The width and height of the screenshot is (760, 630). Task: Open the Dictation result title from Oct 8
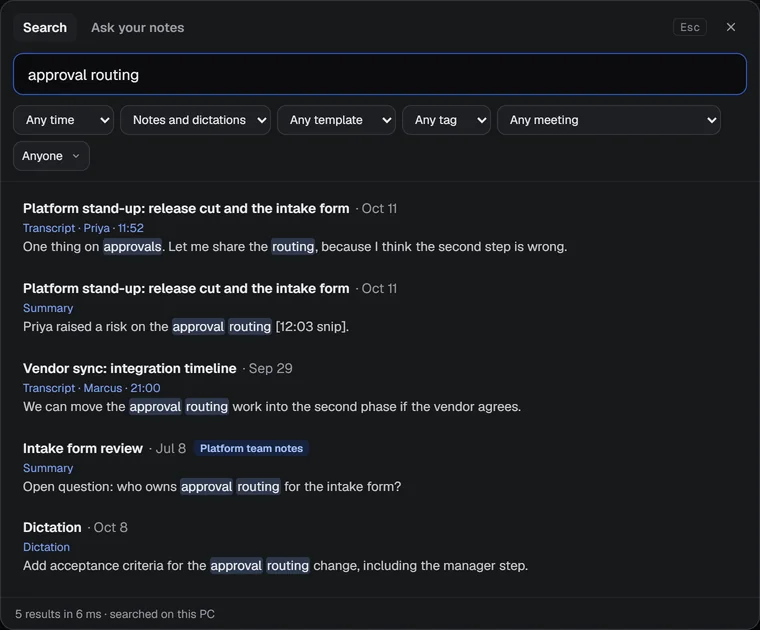[52, 527]
